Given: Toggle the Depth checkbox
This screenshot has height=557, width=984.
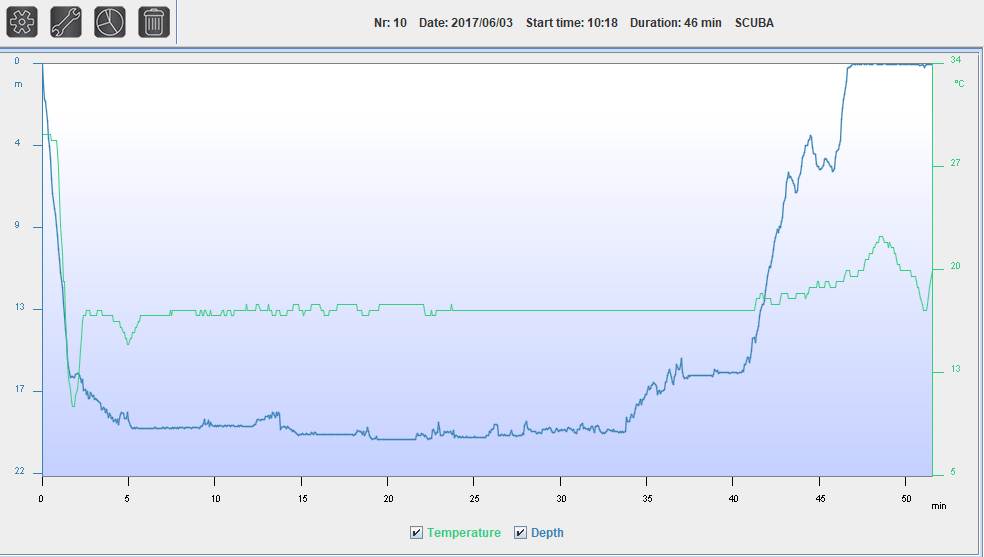Looking at the screenshot, I should (520, 533).
